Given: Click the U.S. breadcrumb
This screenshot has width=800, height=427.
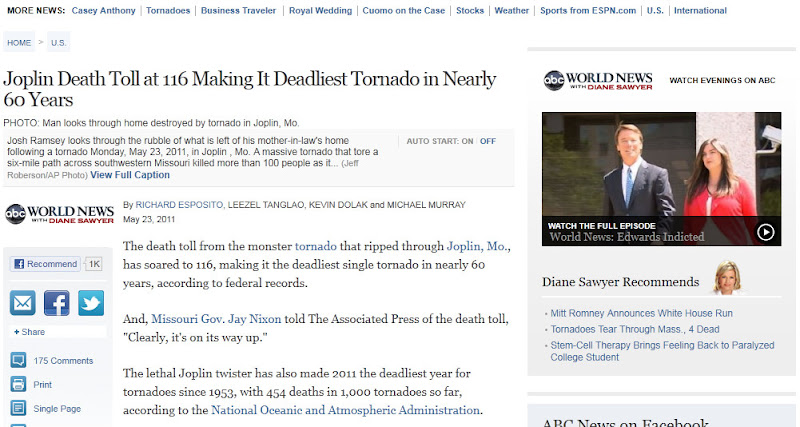Looking at the screenshot, I should tap(59, 43).
